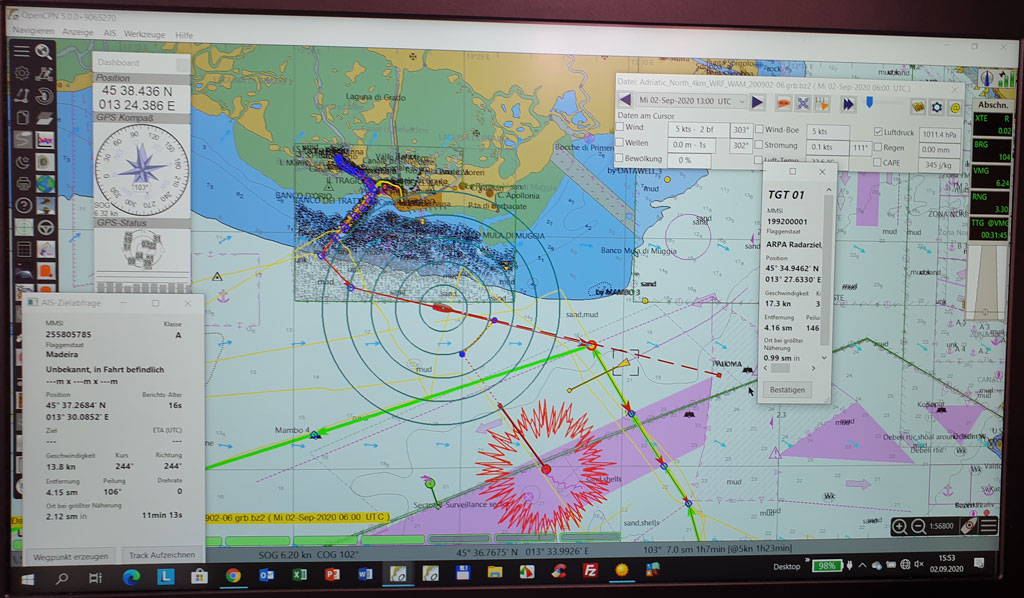
Task: Open the AIS menu
Action: (110, 33)
